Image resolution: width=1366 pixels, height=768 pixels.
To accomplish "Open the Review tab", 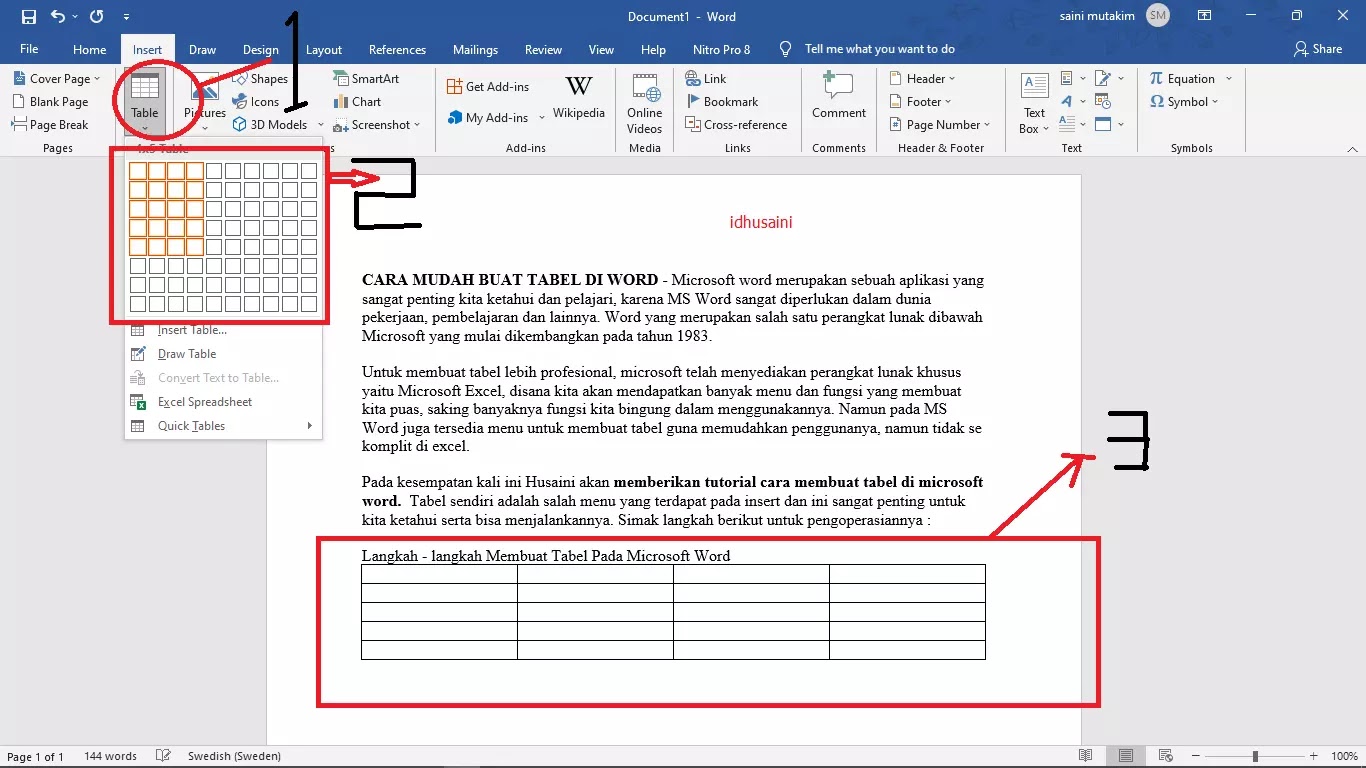I will (543, 49).
